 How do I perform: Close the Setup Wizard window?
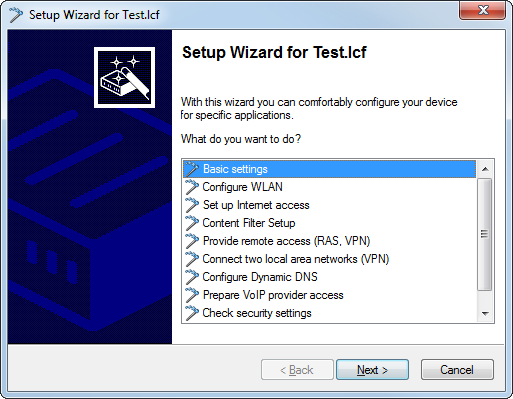pyautogui.click(x=482, y=10)
